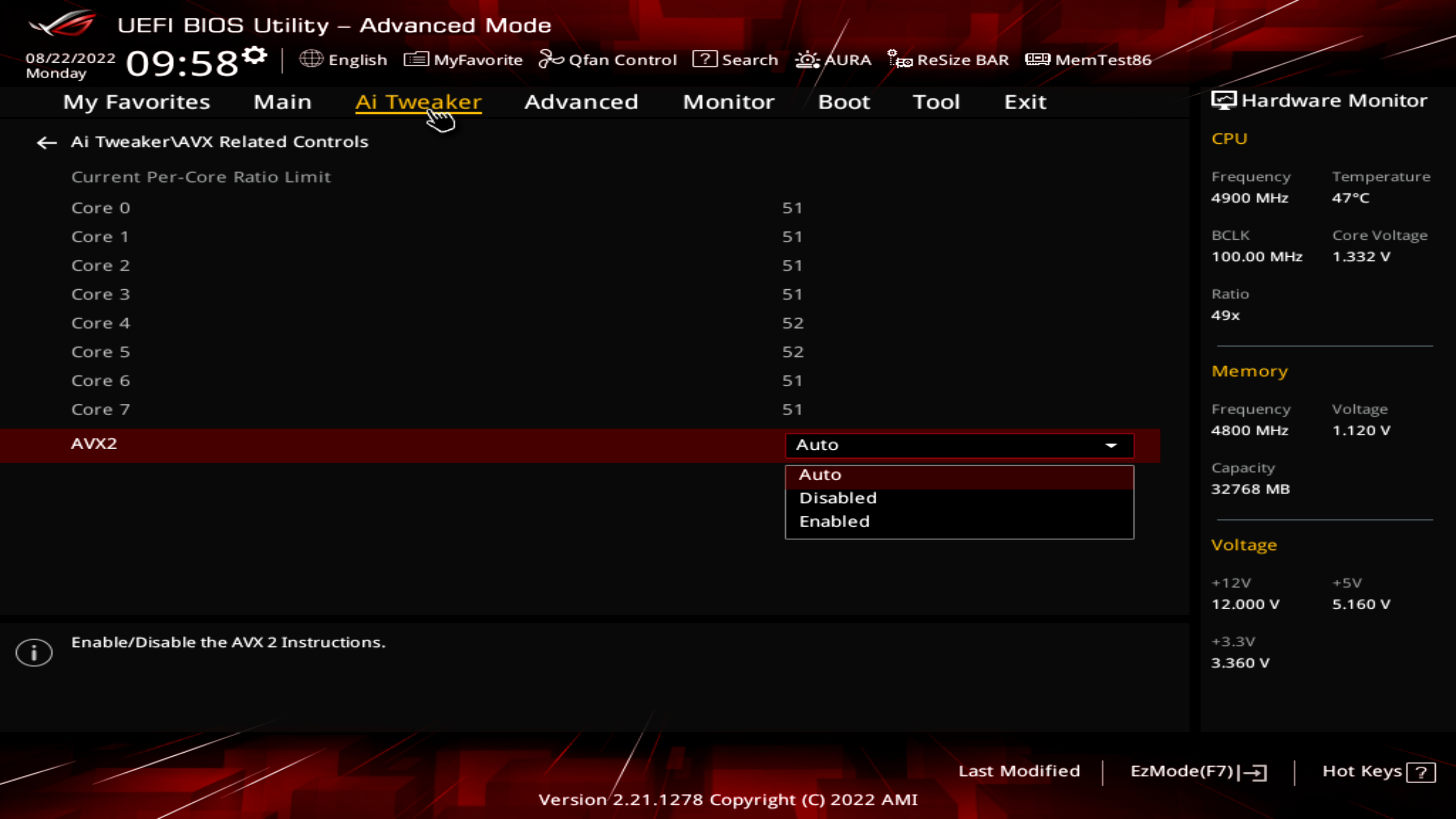Open AURA lighting icon

click(807, 59)
